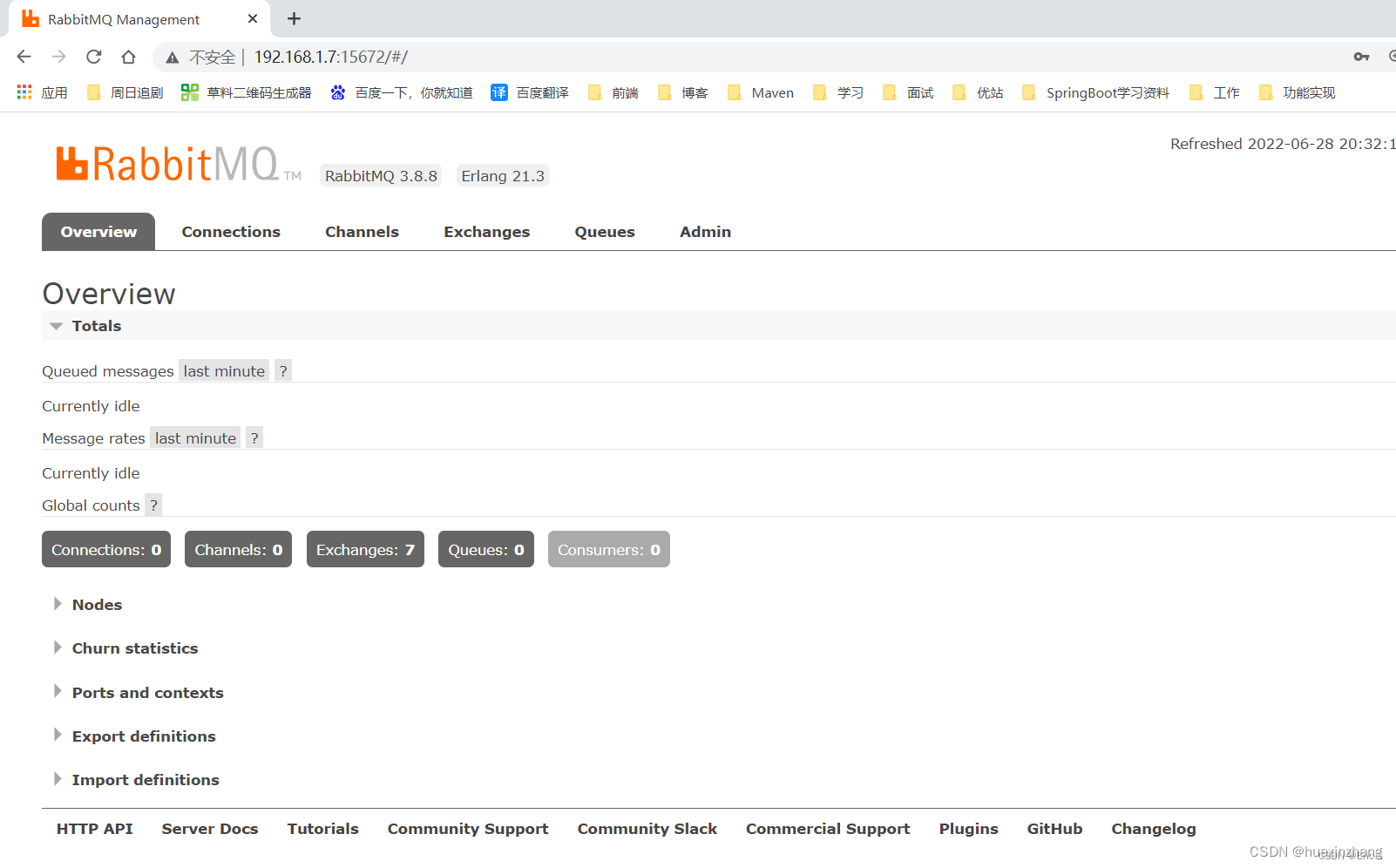Click the help icon beside Queued messages
The height and width of the screenshot is (868, 1396).
(282, 370)
